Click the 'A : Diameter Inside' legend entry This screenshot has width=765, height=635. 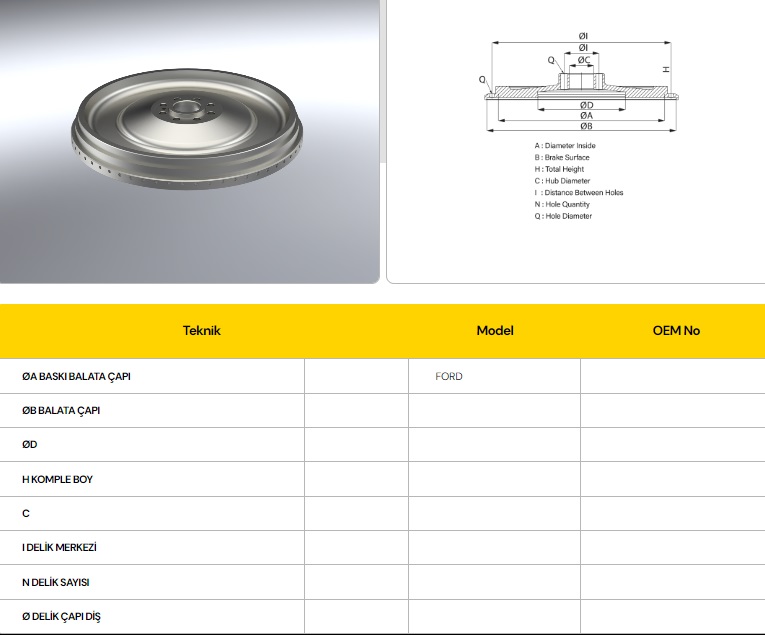tap(565, 146)
